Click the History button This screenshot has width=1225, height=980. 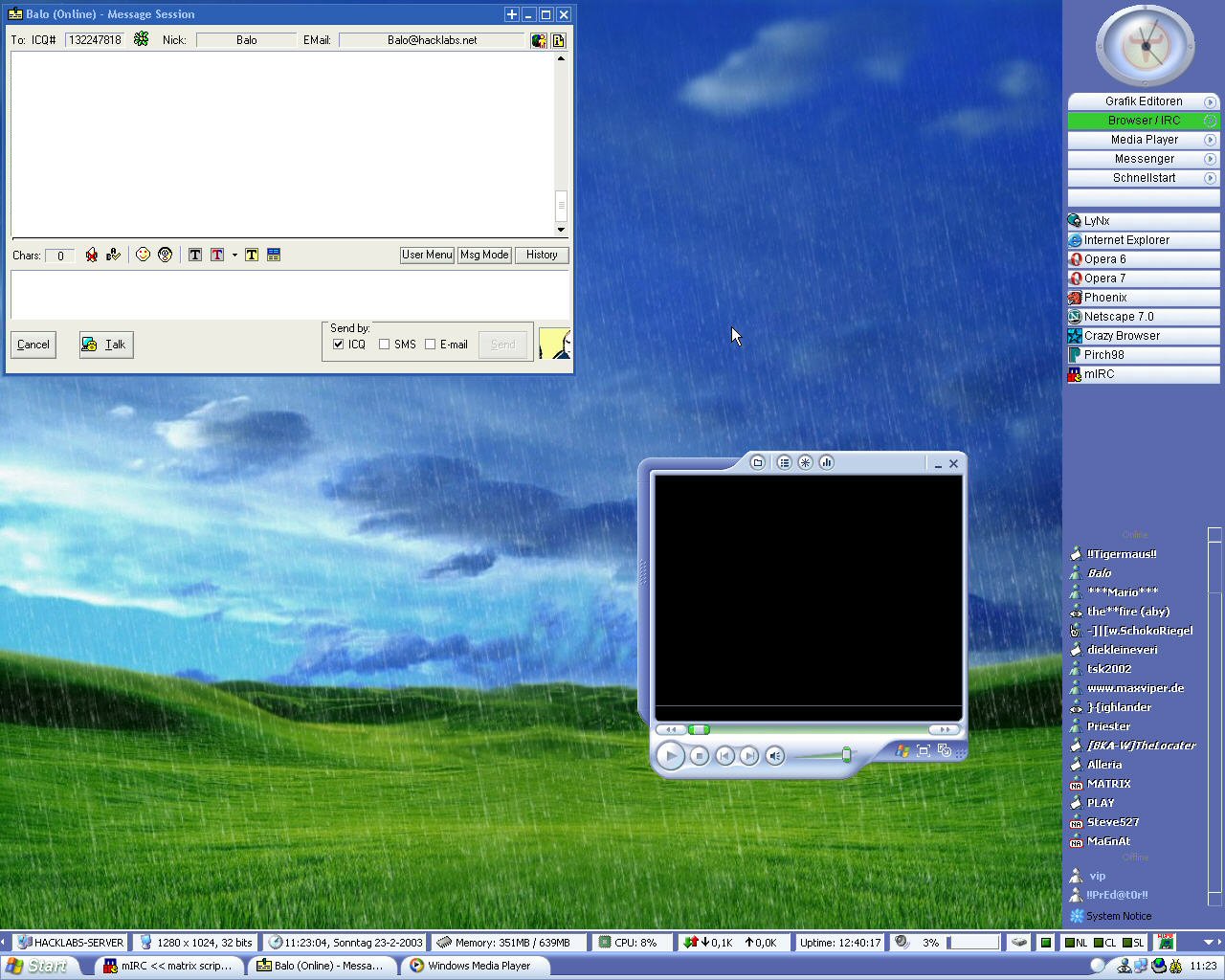tap(542, 255)
